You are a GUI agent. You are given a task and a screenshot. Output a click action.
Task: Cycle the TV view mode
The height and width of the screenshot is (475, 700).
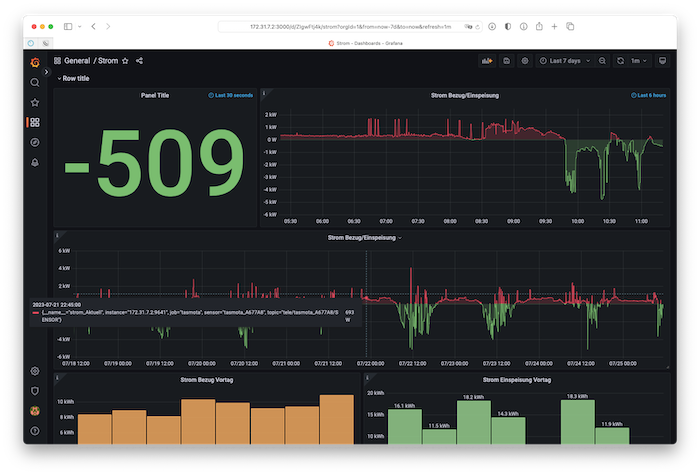coord(662,61)
